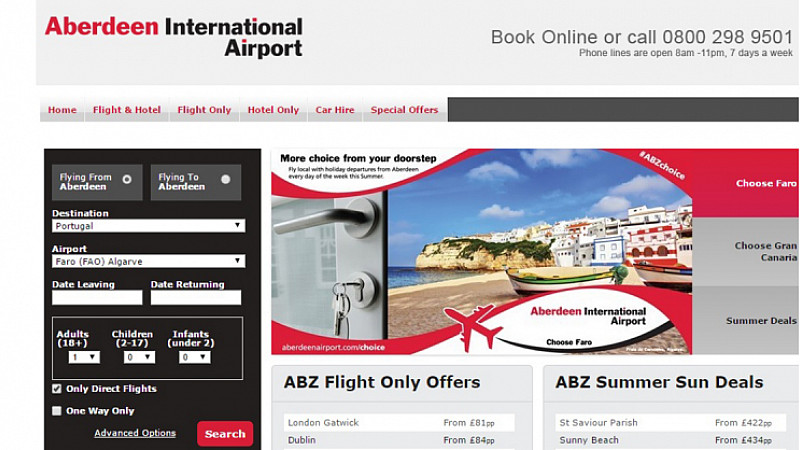The image size is (800, 450).
Task: Open the Special Offers menu item
Action: 405,110
